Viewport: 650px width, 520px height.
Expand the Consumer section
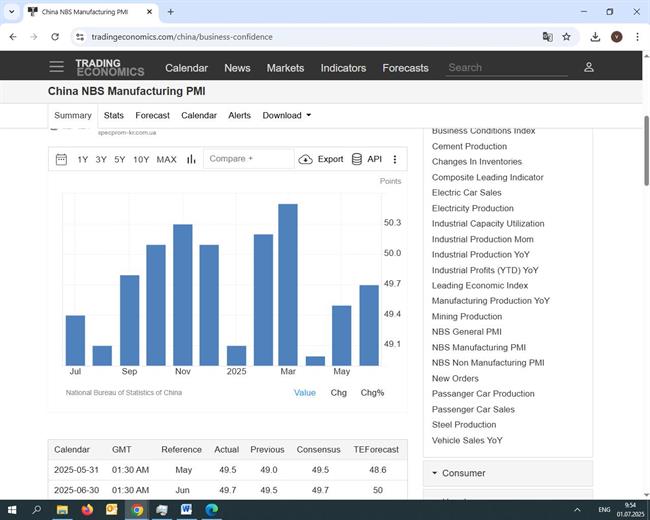point(508,473)
